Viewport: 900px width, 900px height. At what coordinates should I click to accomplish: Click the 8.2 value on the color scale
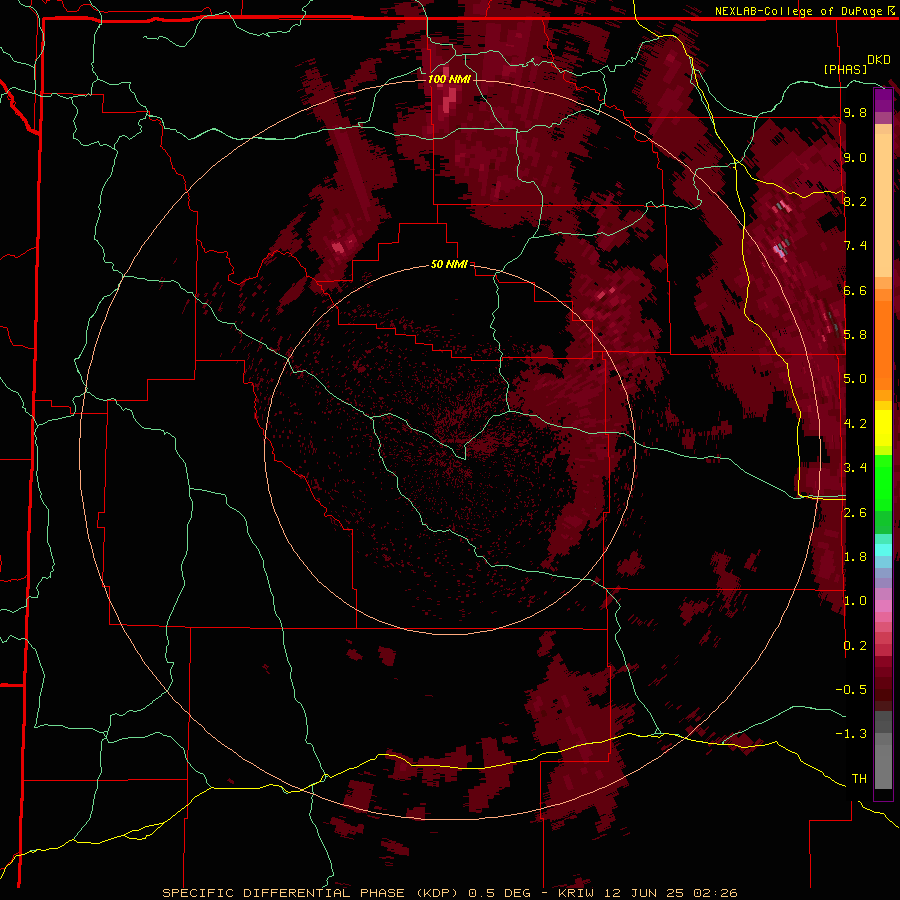point(855,201)
